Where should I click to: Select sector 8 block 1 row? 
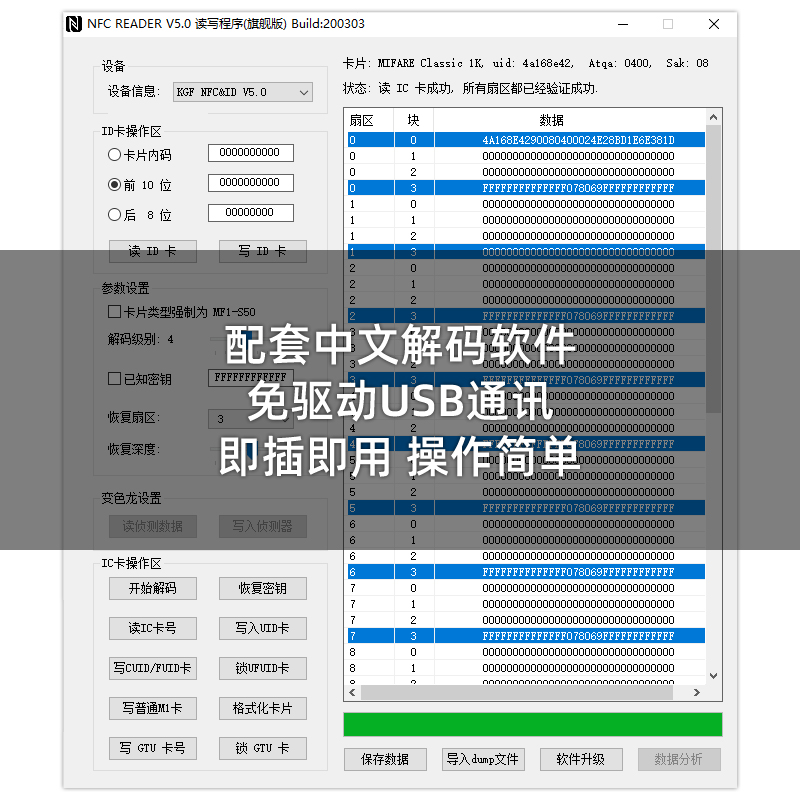click(x=526, y=668)
